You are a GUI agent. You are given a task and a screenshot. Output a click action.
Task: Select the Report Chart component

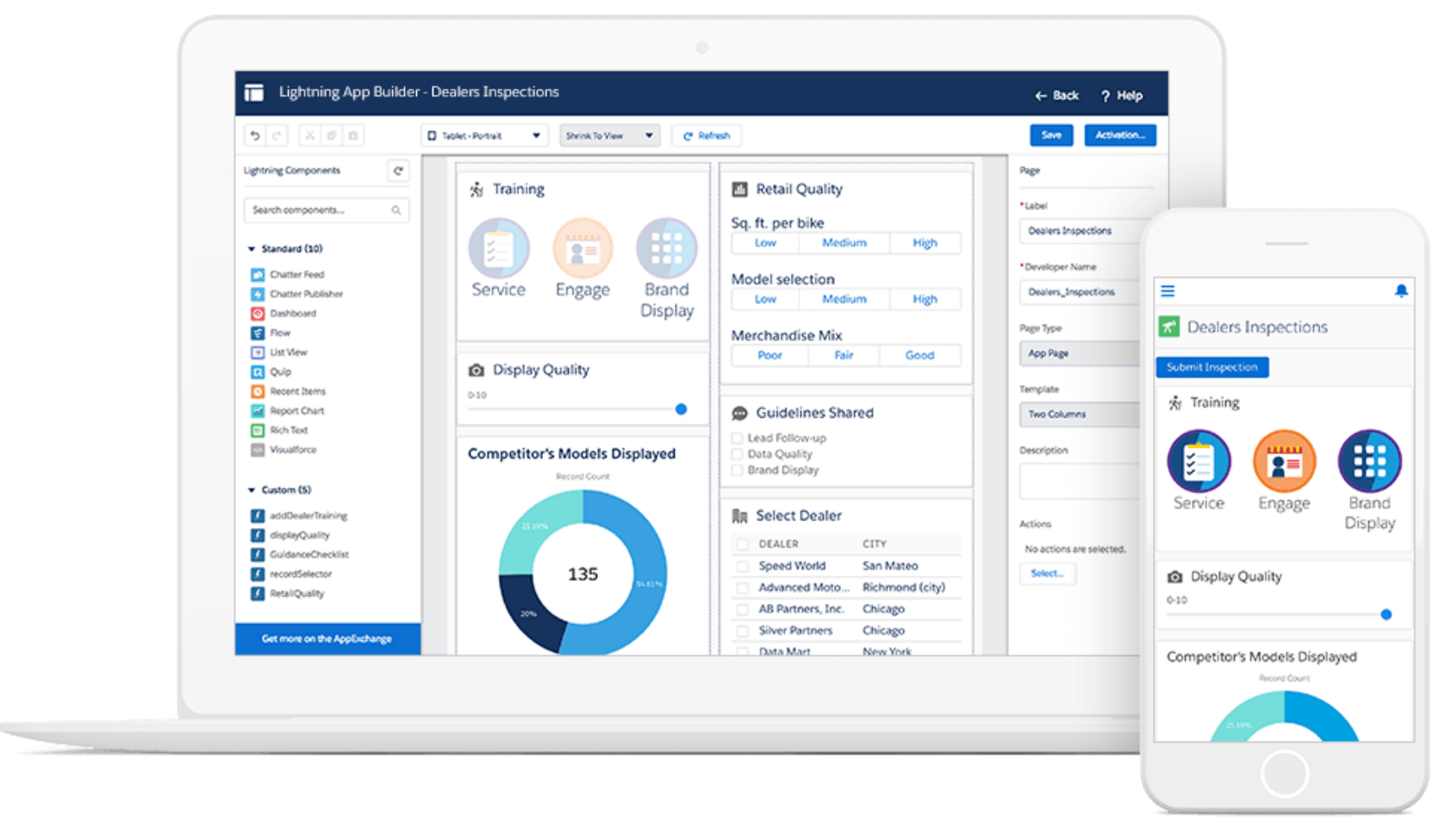[296, 410]
